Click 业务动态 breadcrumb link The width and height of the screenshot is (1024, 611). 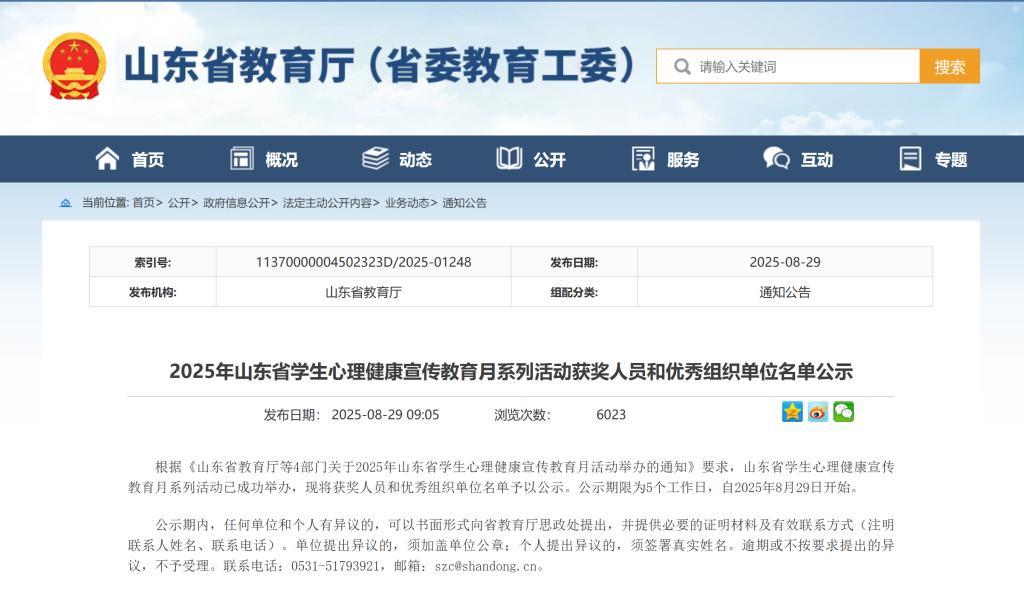(408, 203)
